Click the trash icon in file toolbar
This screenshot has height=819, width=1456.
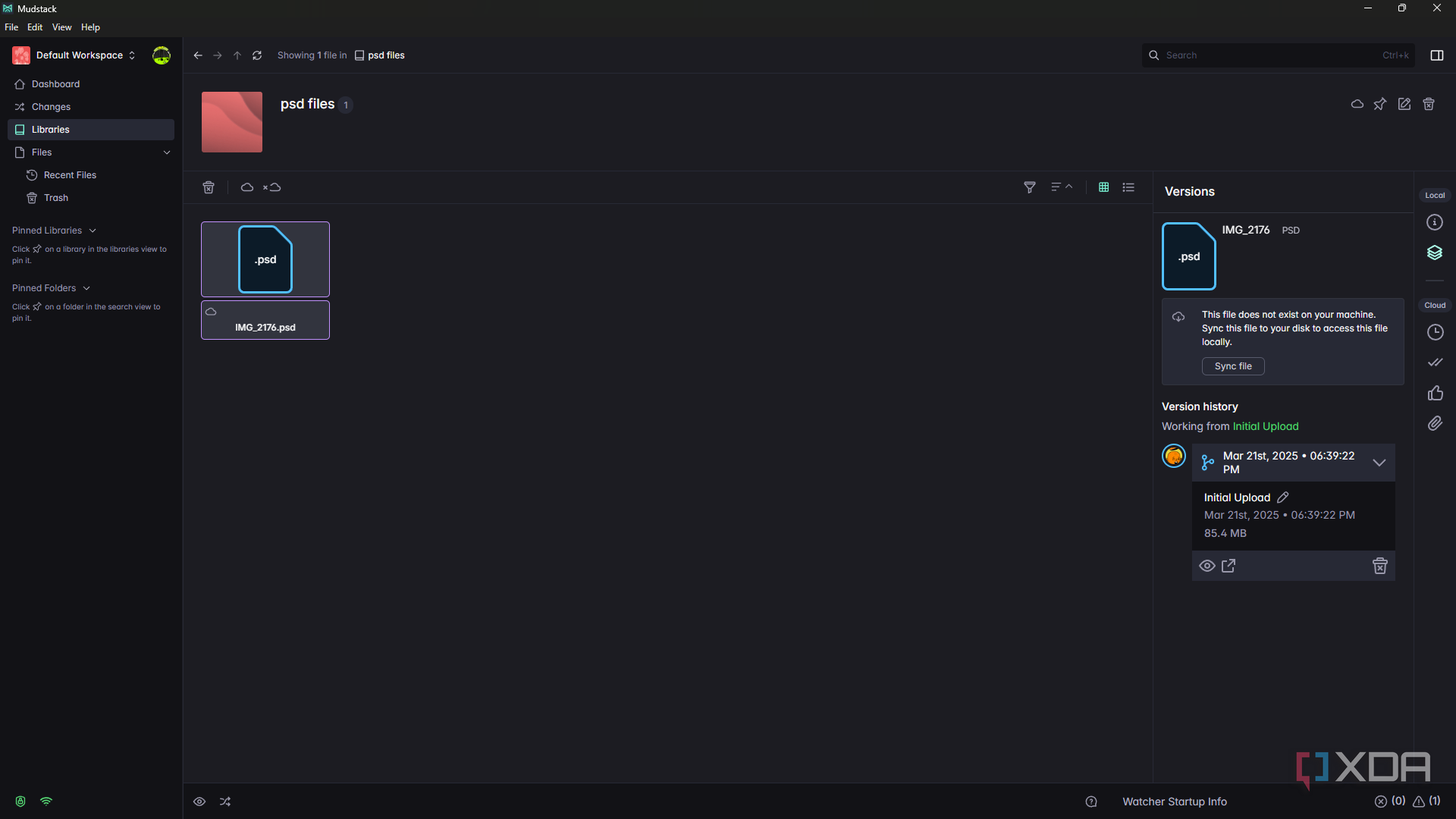coord(209,187)
